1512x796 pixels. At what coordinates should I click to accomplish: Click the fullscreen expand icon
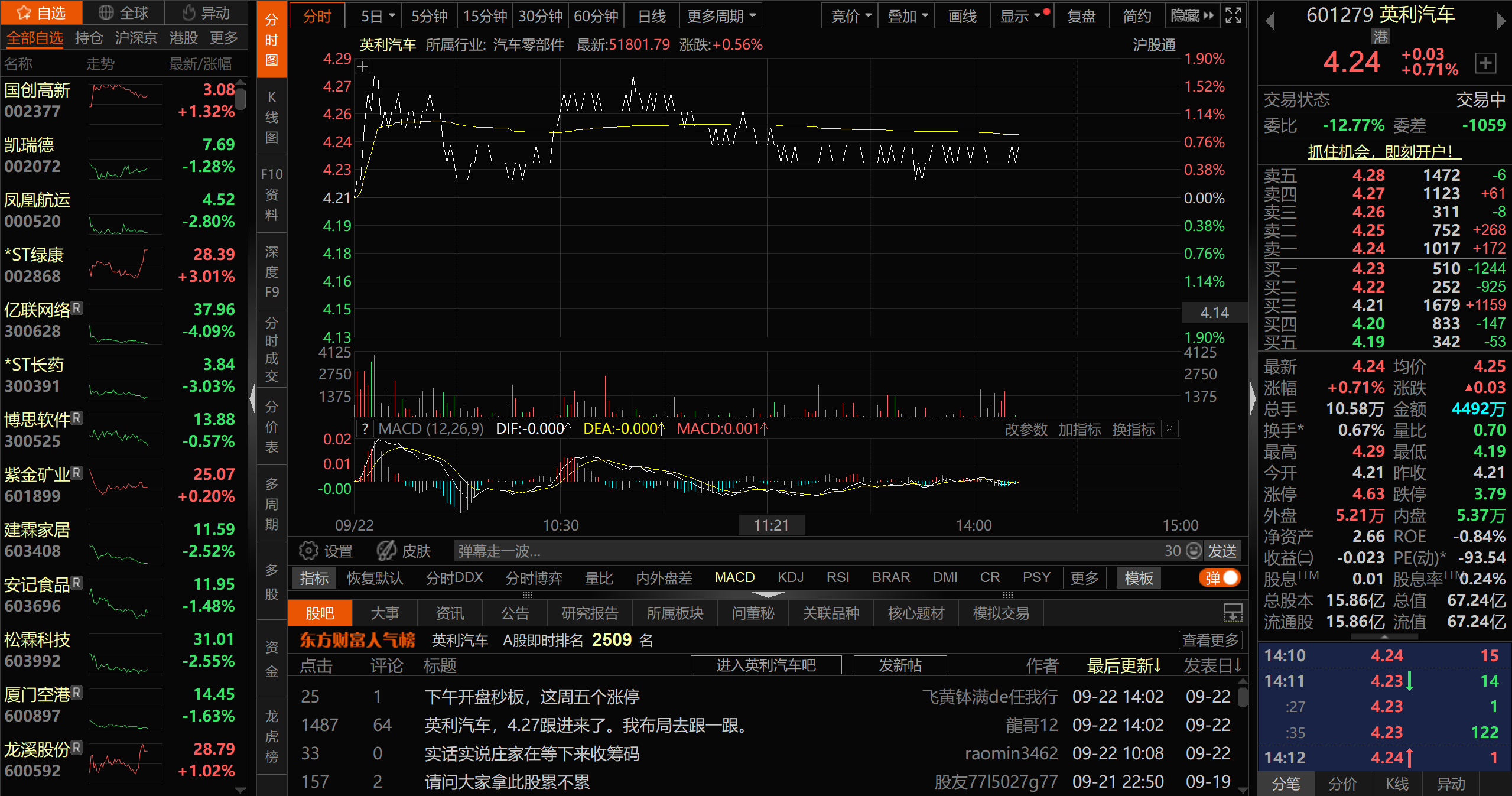(1234, 15)
